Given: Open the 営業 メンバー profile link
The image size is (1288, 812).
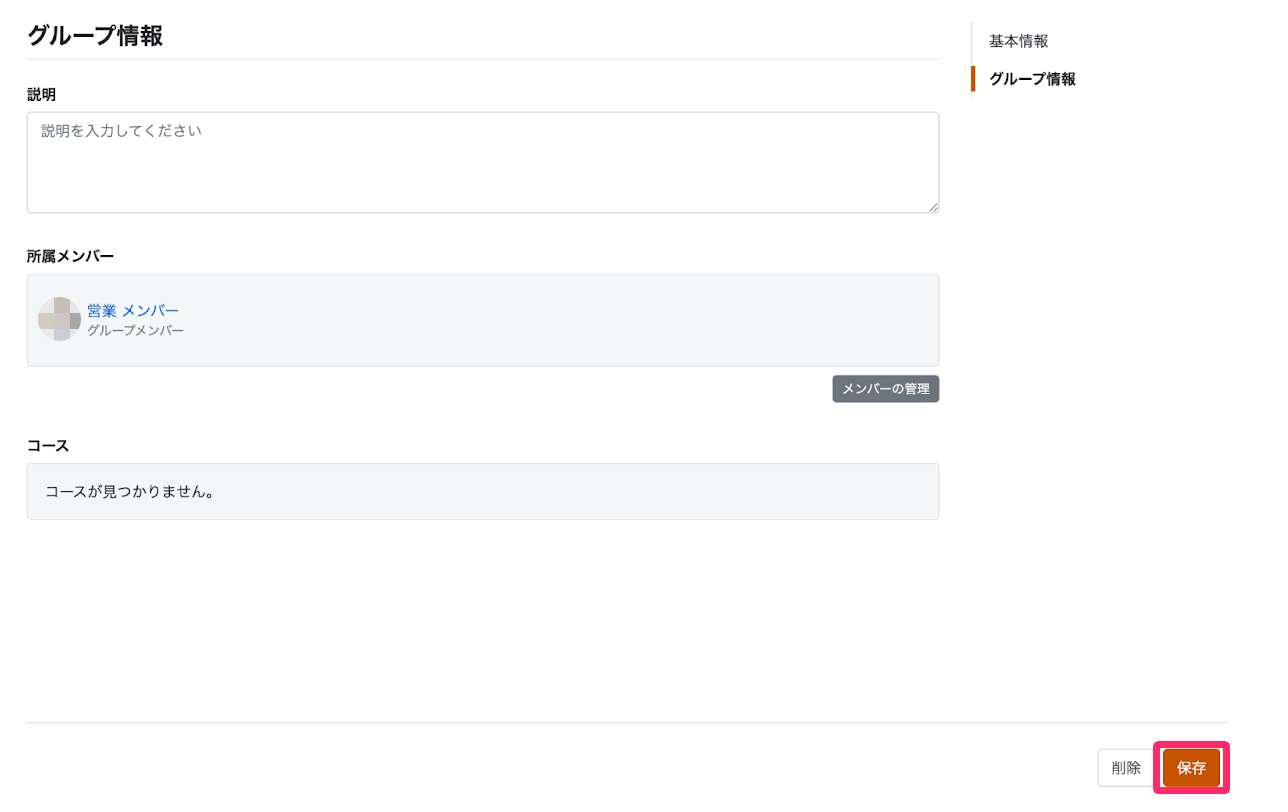Looking at the screenshot, I should click(x=133, y=311).
